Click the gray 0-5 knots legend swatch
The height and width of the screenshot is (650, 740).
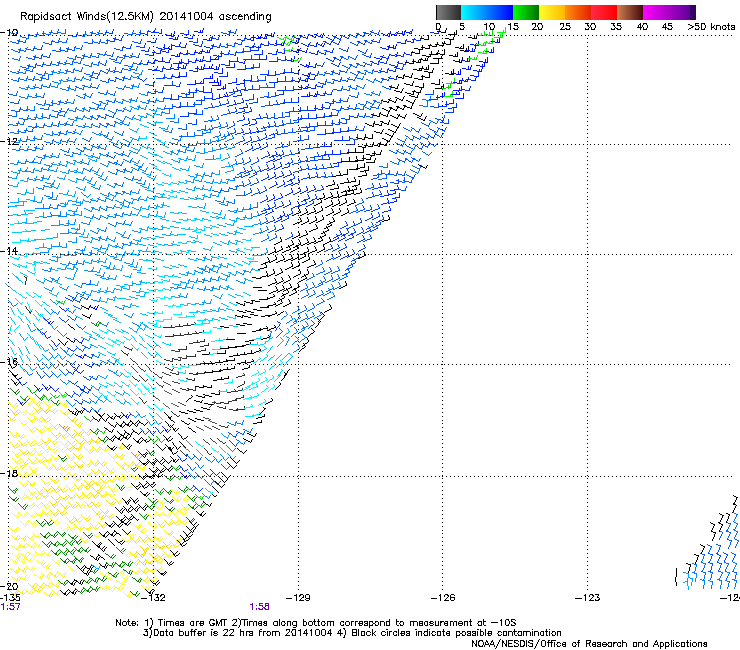pos(448,12)
